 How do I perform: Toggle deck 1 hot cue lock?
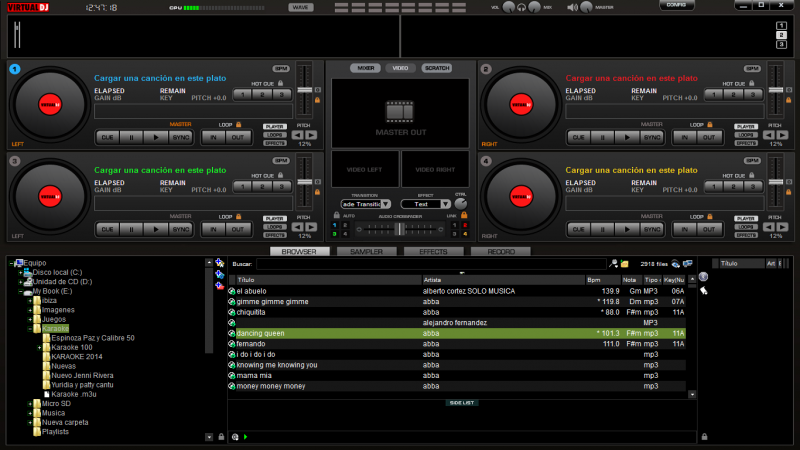(x=281, y=83)
